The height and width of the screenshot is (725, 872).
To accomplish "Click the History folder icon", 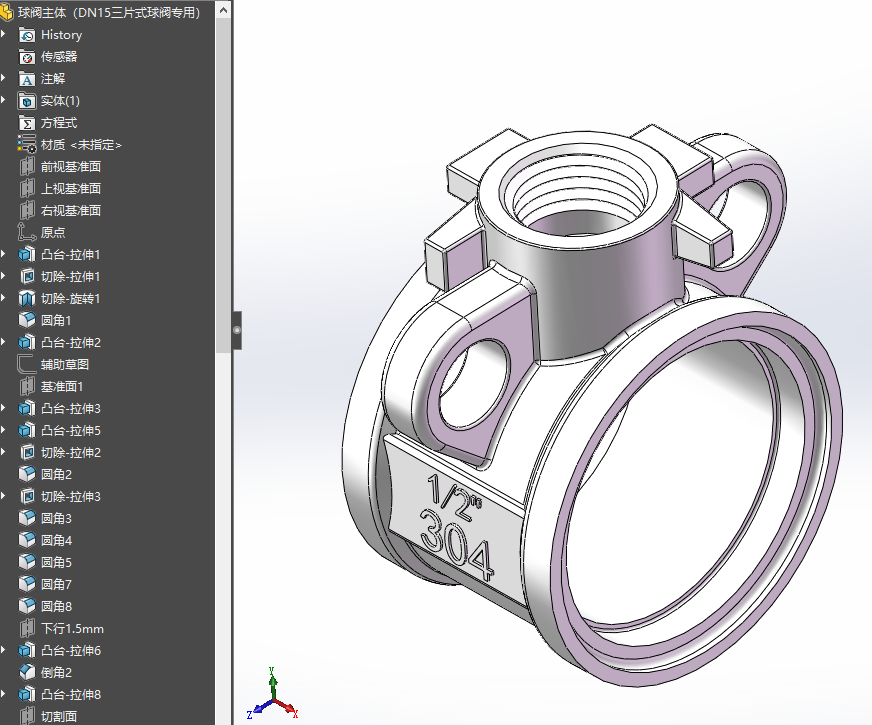I will pos(27,35).
